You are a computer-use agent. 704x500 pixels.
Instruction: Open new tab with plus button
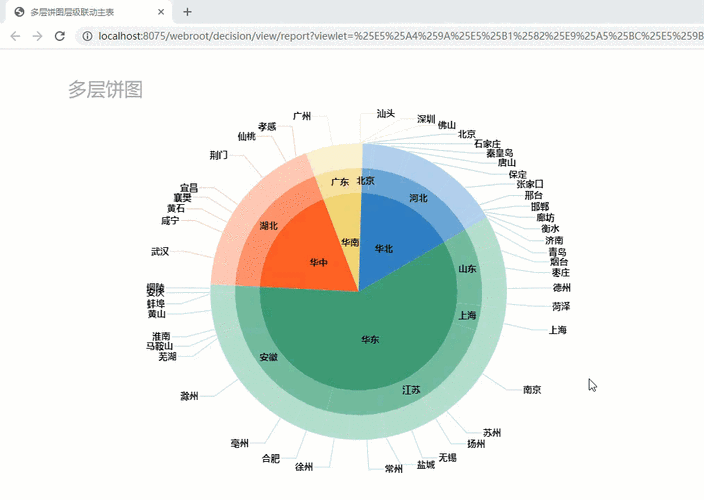click(187, 12)
